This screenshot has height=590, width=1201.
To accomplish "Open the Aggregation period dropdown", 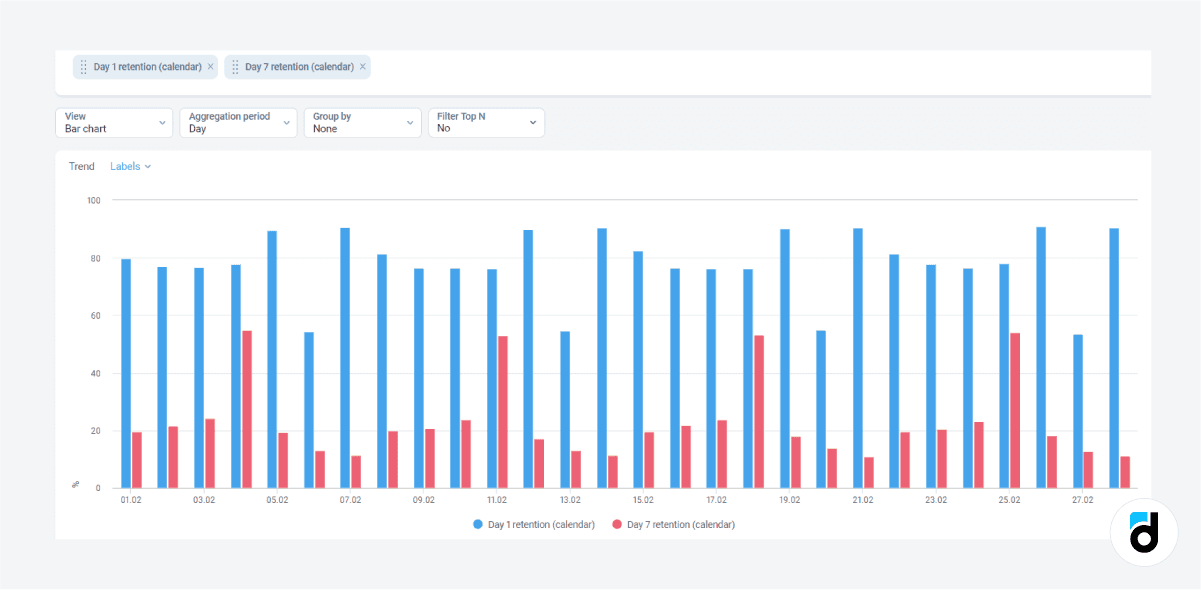I will coord(238,123).
